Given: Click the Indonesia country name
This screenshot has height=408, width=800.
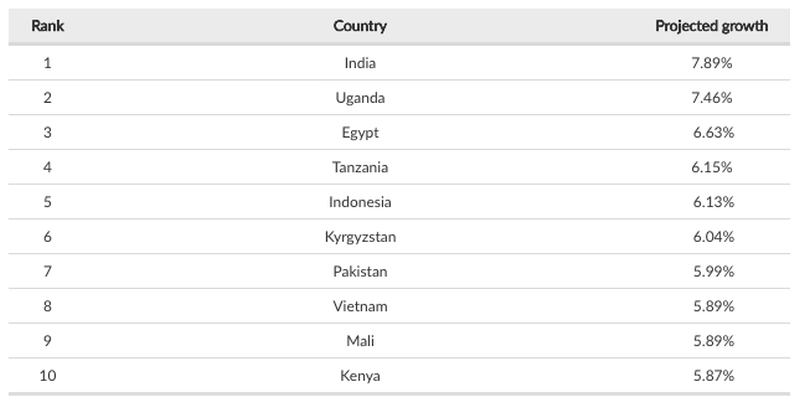Looking at the screenshot, I should click(360, 202).
